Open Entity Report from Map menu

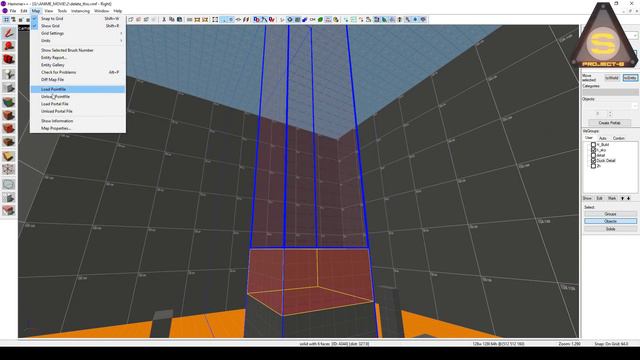coord(78,58)
